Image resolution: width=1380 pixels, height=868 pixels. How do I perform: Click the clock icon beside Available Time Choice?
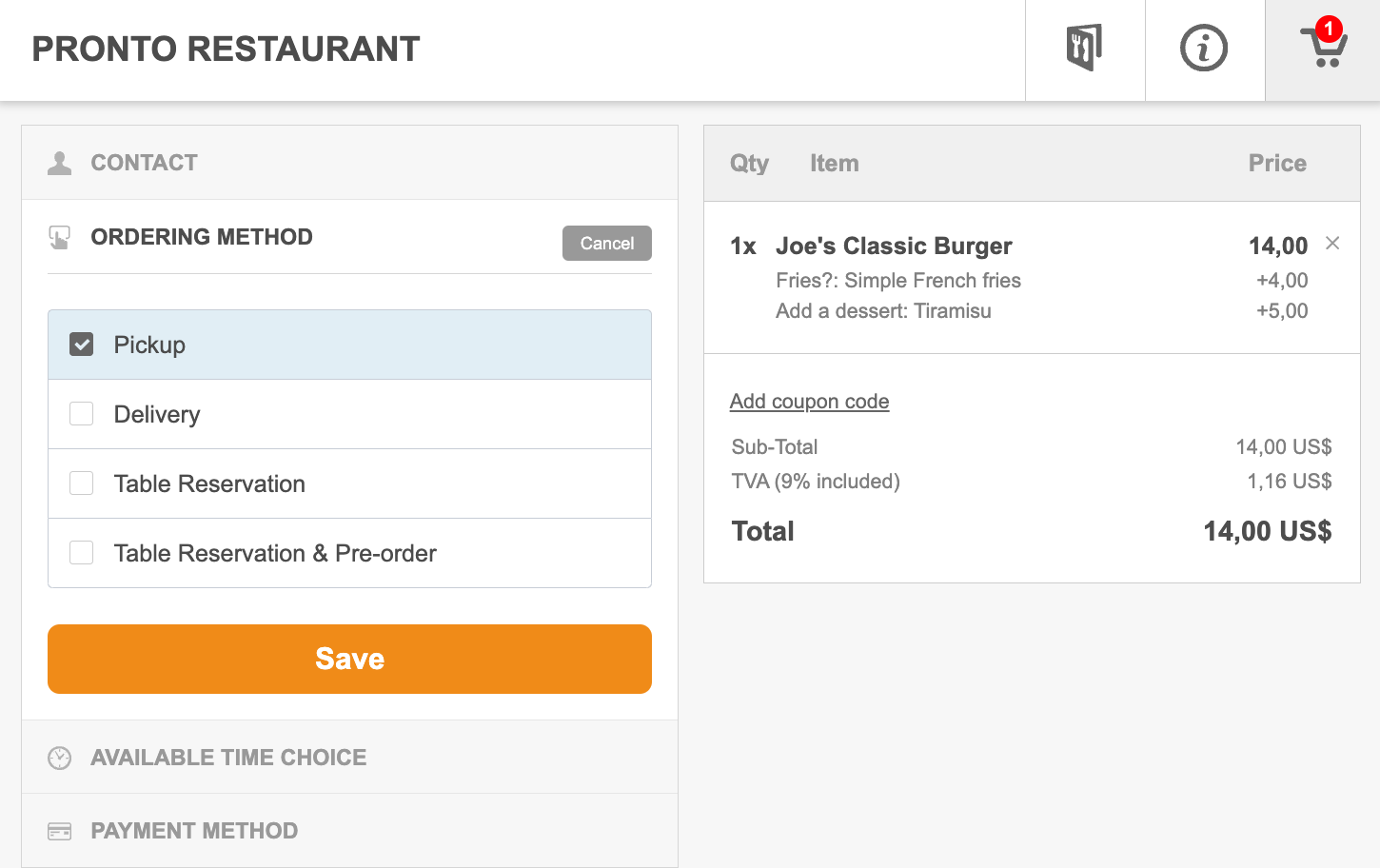tap(59, 757)
